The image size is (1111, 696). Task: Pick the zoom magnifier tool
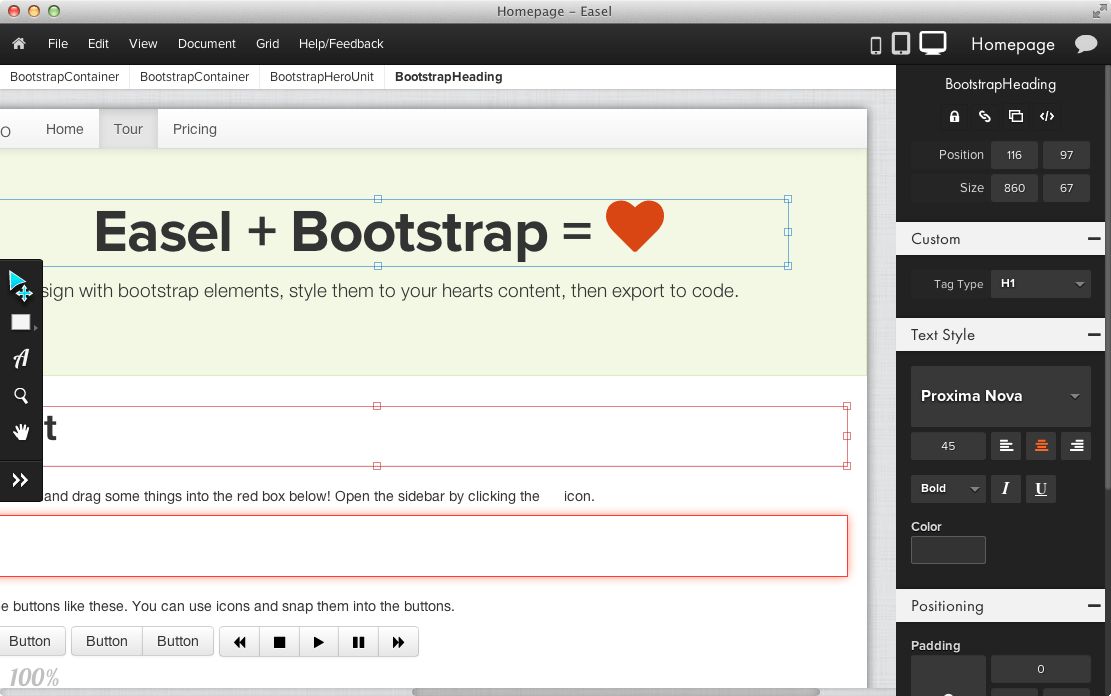tap(20, 396)
